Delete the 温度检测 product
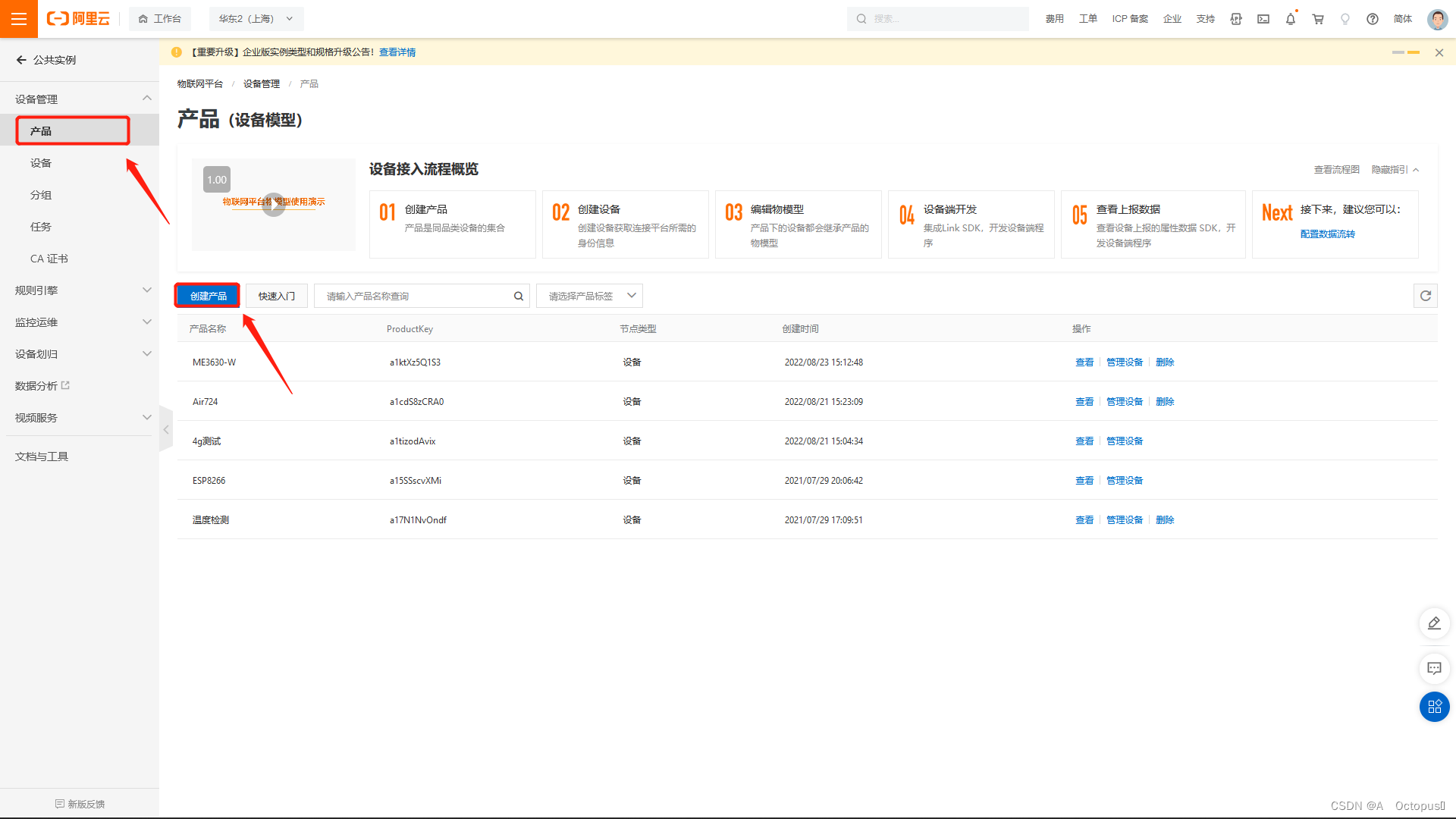 (1165, 520)
